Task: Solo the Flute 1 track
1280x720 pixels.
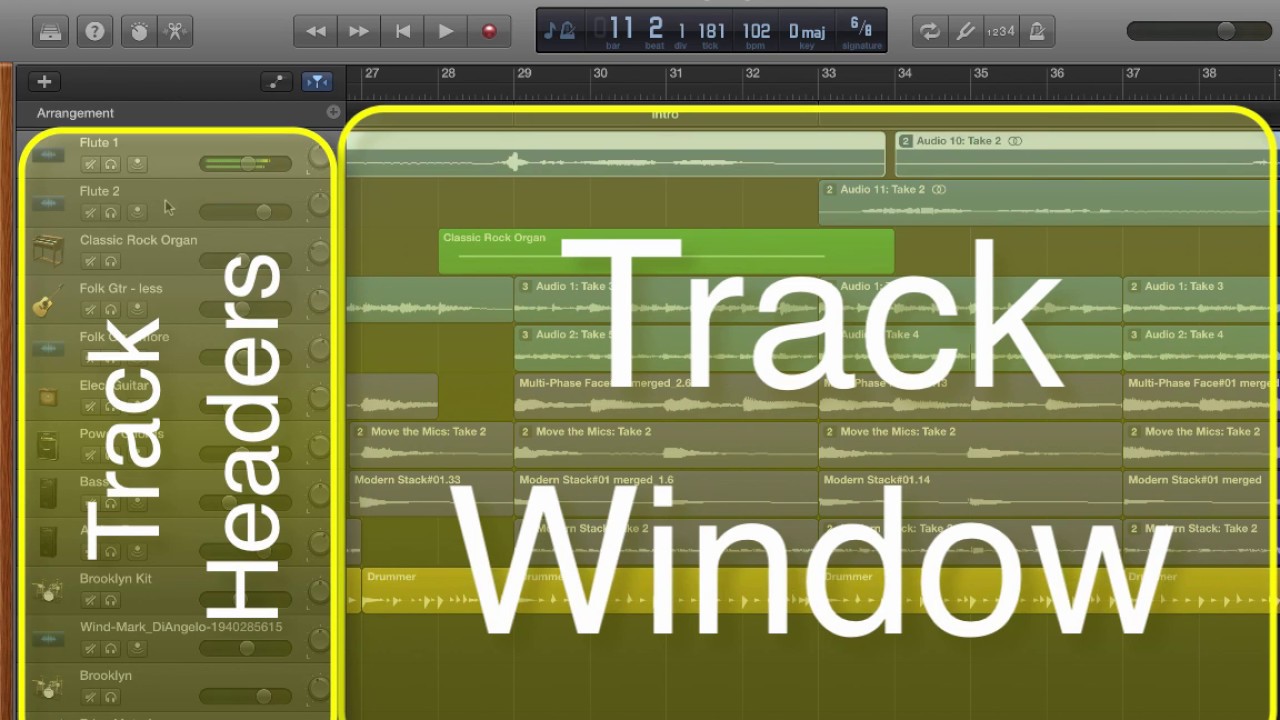Action: [x=111, y=164]
